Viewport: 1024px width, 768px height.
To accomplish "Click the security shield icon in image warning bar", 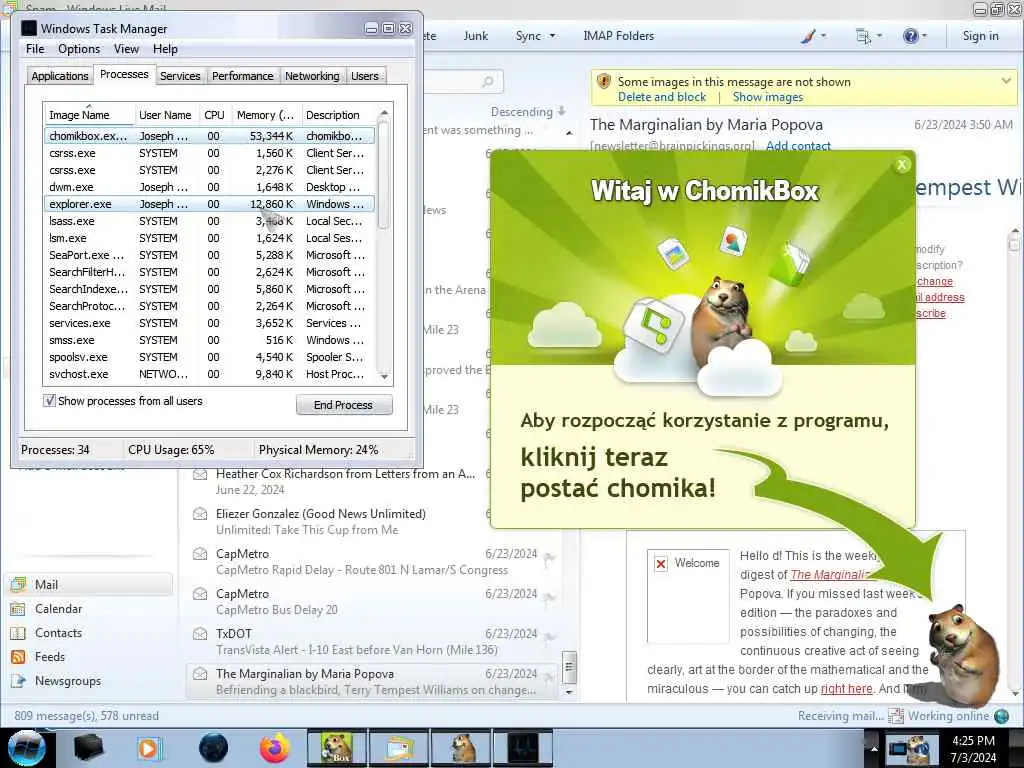I will [604, 81].
